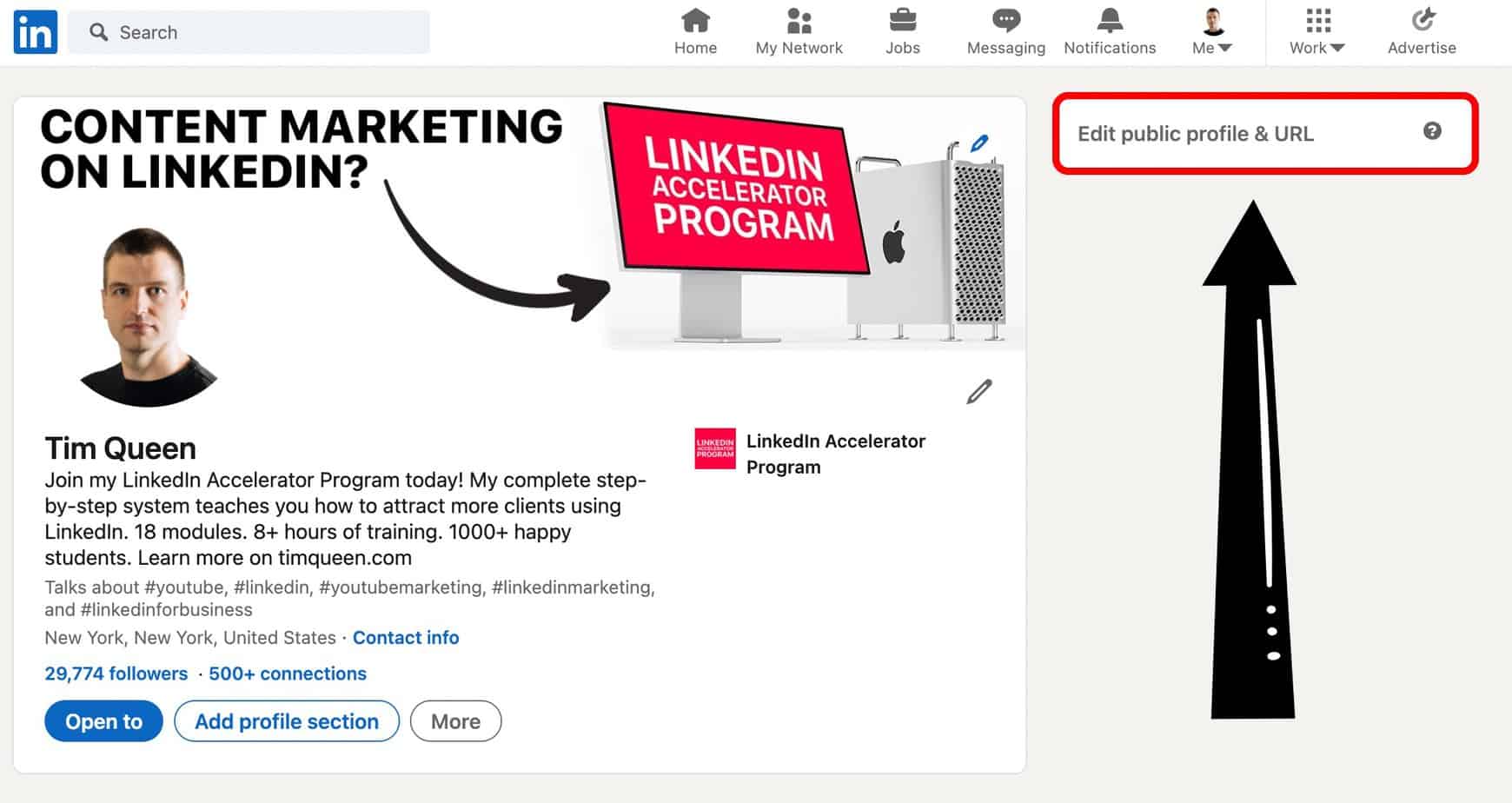Click the help question mark icon
The height and width of the screenshot is (803, 1512).
click(1432, 131)
